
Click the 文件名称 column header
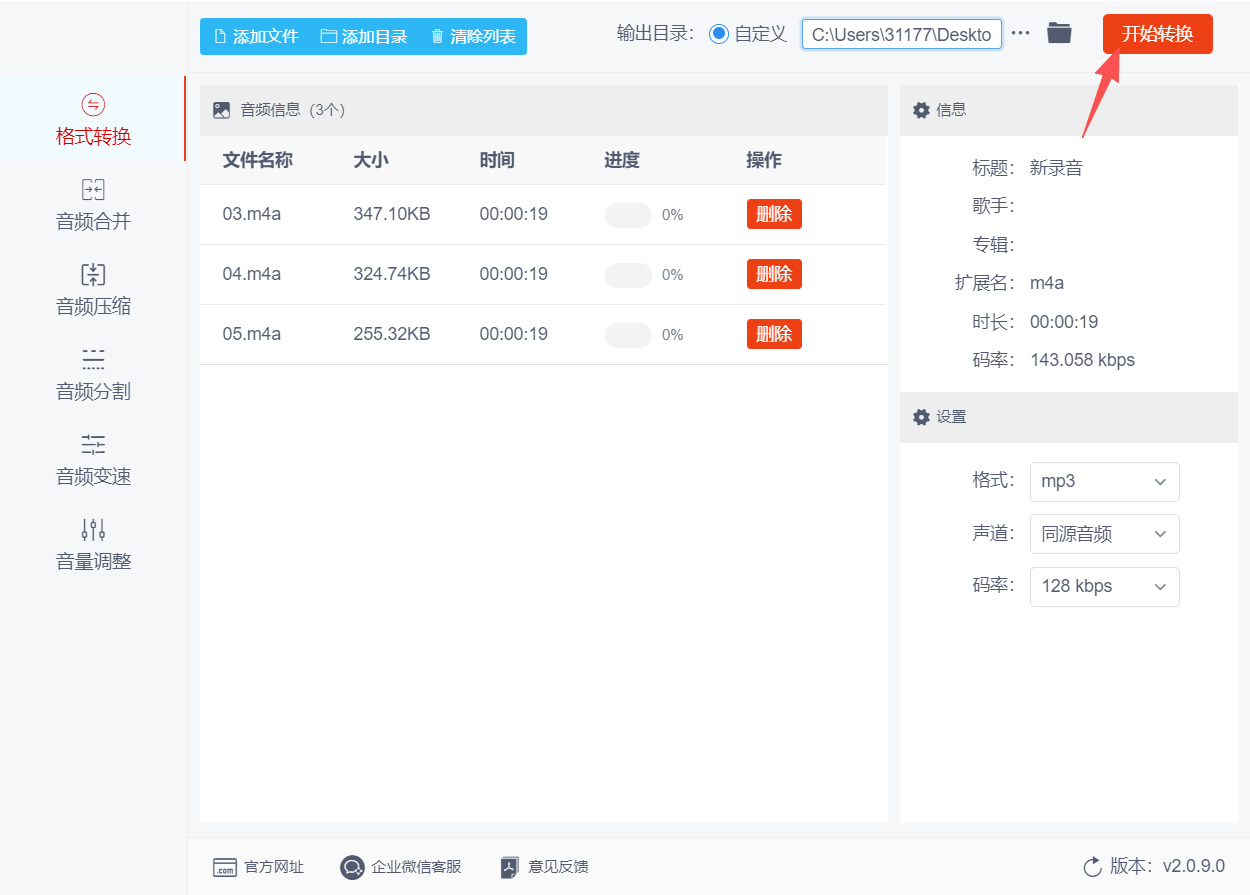(257, 160)
